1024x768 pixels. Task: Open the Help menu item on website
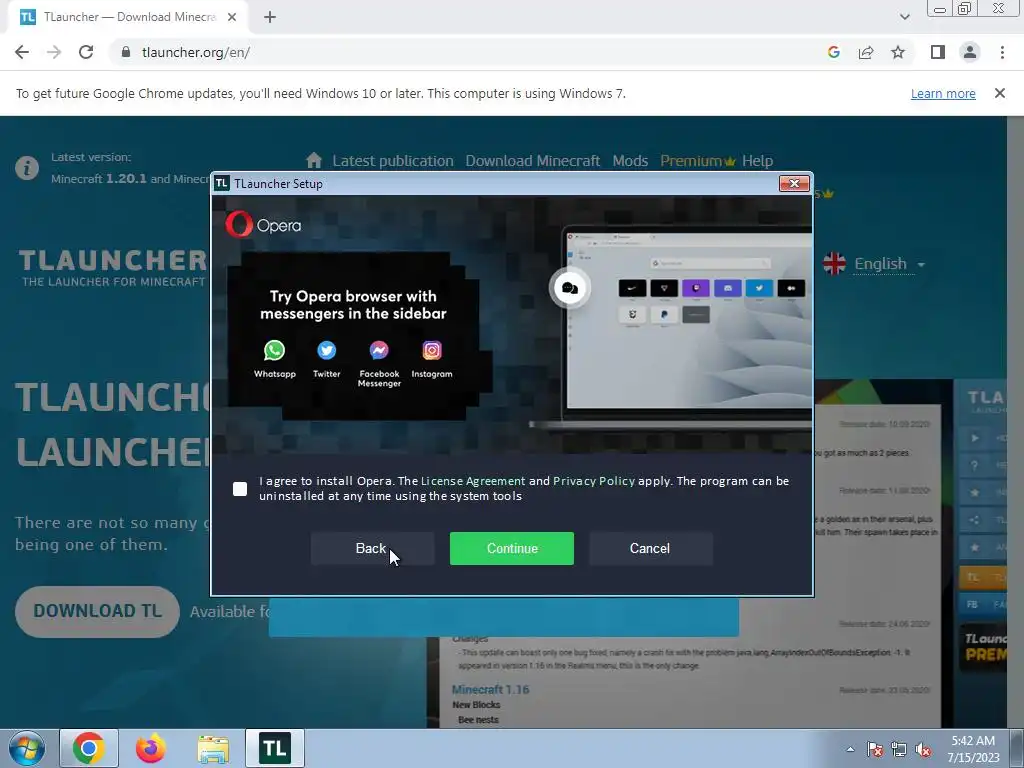(x=758, y=161)
